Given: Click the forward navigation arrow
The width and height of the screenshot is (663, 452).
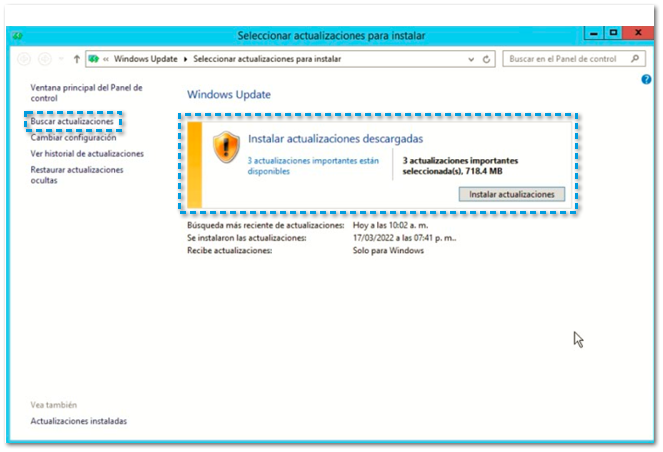Looking at the screenshot, I should point(45,59).
